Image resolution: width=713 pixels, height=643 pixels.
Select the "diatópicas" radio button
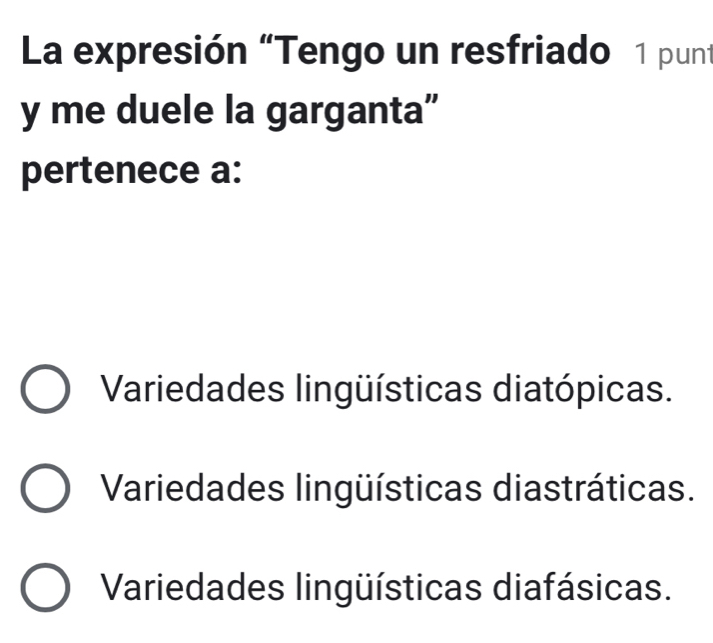(x=46, y=389)
